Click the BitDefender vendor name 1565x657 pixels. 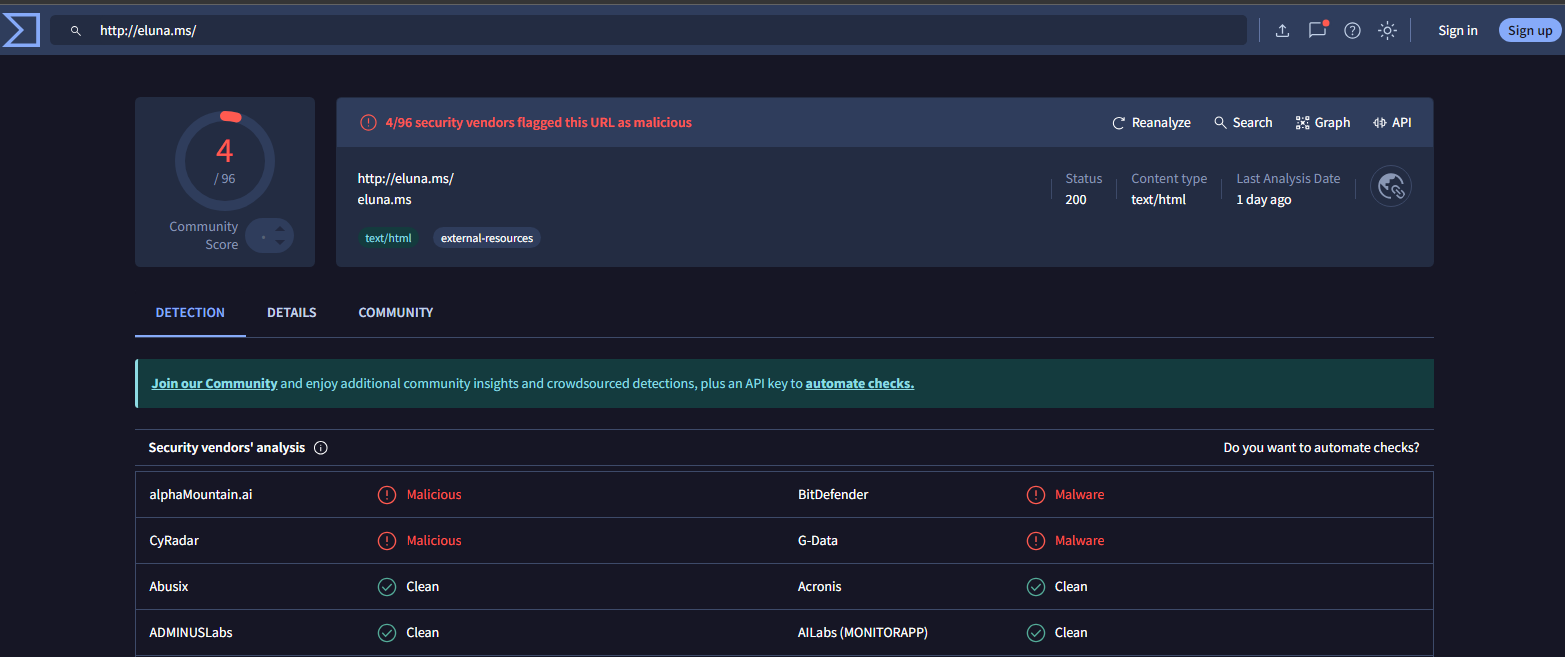tap(833, 495)
